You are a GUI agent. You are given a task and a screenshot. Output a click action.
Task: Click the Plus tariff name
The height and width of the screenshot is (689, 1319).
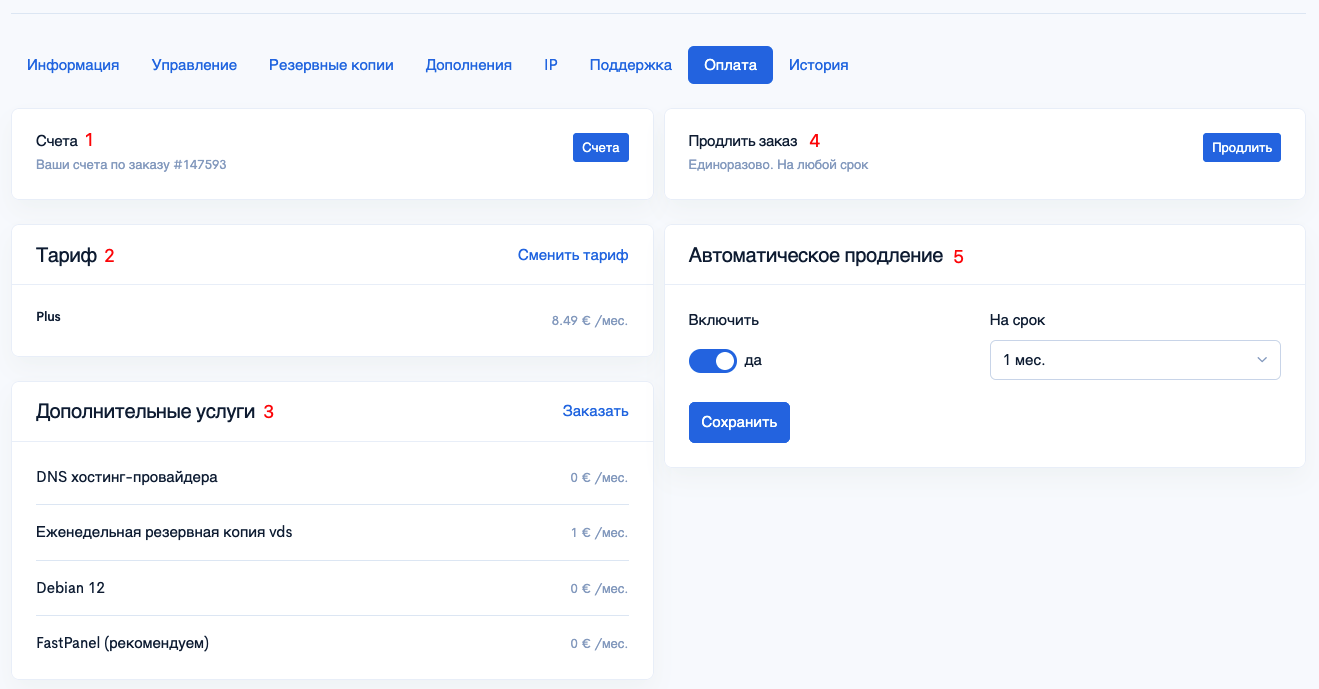[x=48, y=316]
